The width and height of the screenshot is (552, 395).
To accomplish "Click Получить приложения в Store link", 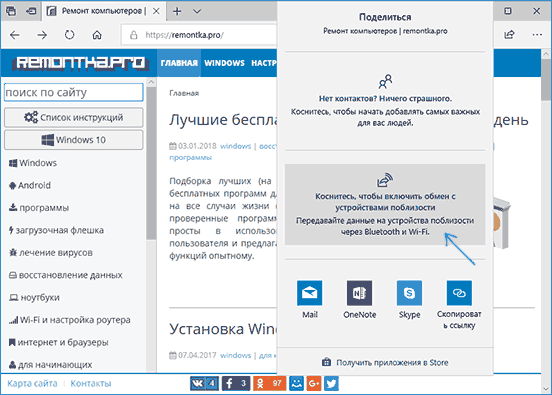I will pos(385,362).
